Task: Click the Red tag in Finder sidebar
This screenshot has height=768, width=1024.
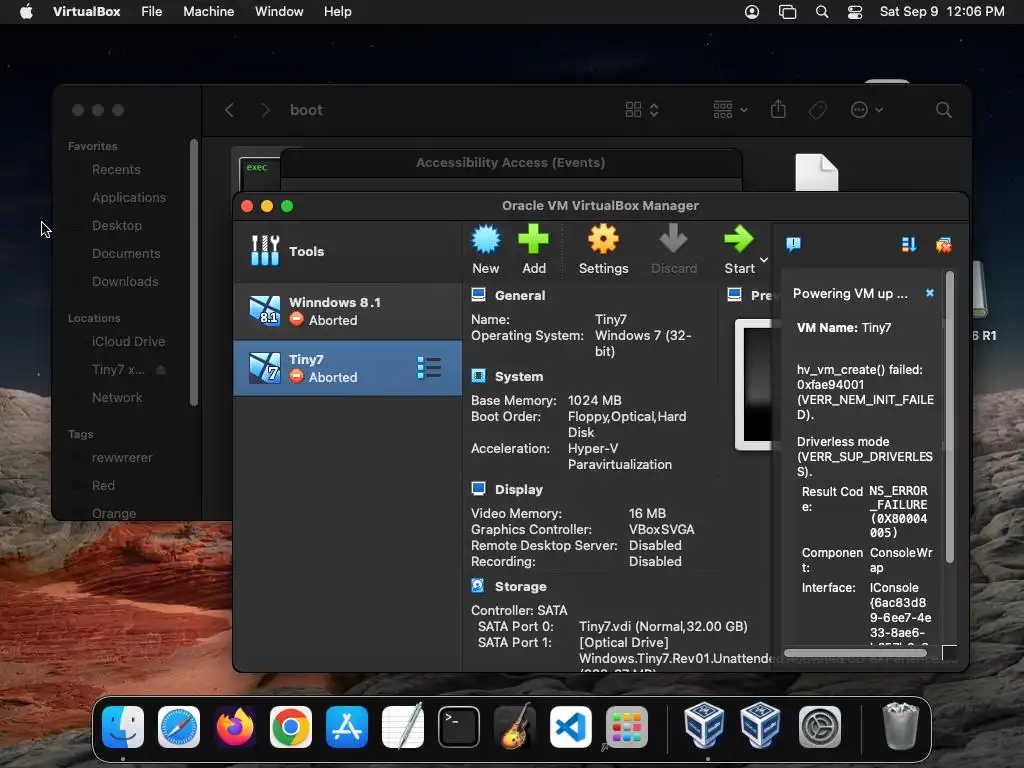Action: coord(103,485)
